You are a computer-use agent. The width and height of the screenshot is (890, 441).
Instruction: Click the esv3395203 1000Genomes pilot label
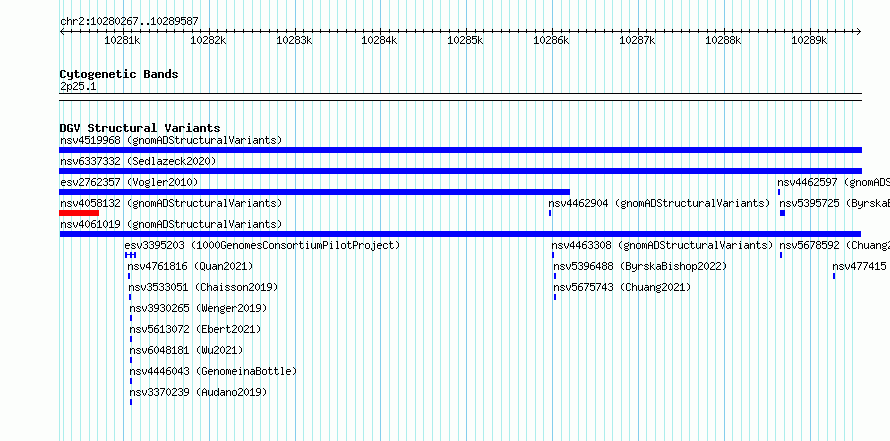[262, 245]
